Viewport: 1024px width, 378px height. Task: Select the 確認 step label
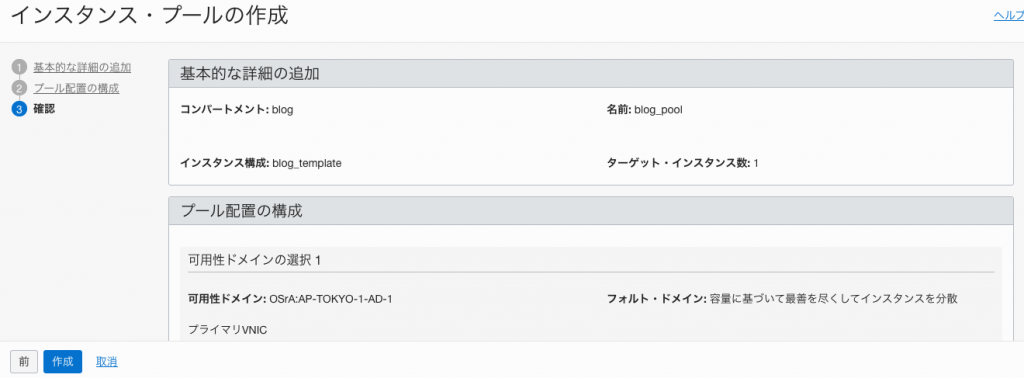(x=44, y=109)
